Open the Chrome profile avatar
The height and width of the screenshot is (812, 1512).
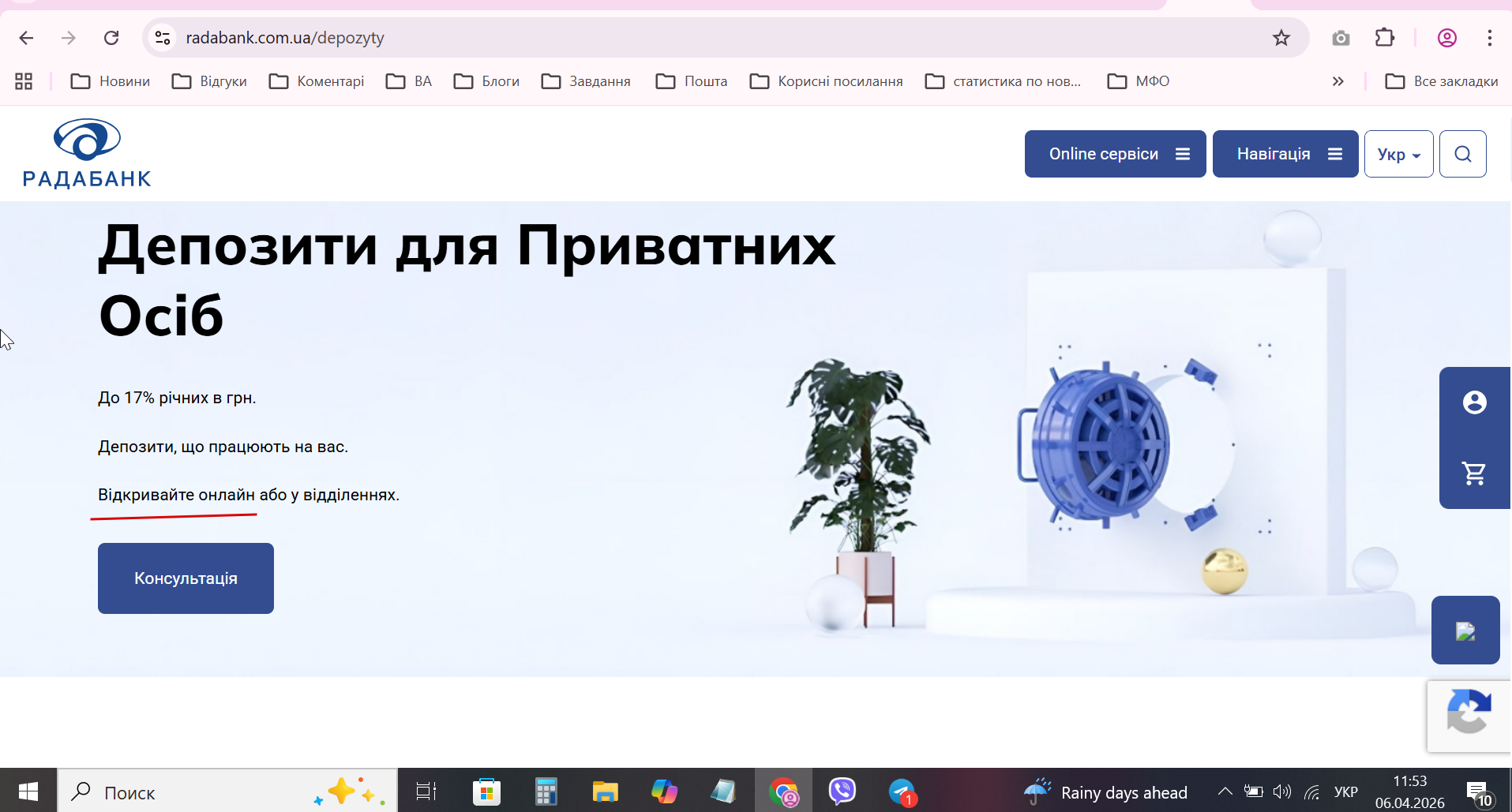1446,38
